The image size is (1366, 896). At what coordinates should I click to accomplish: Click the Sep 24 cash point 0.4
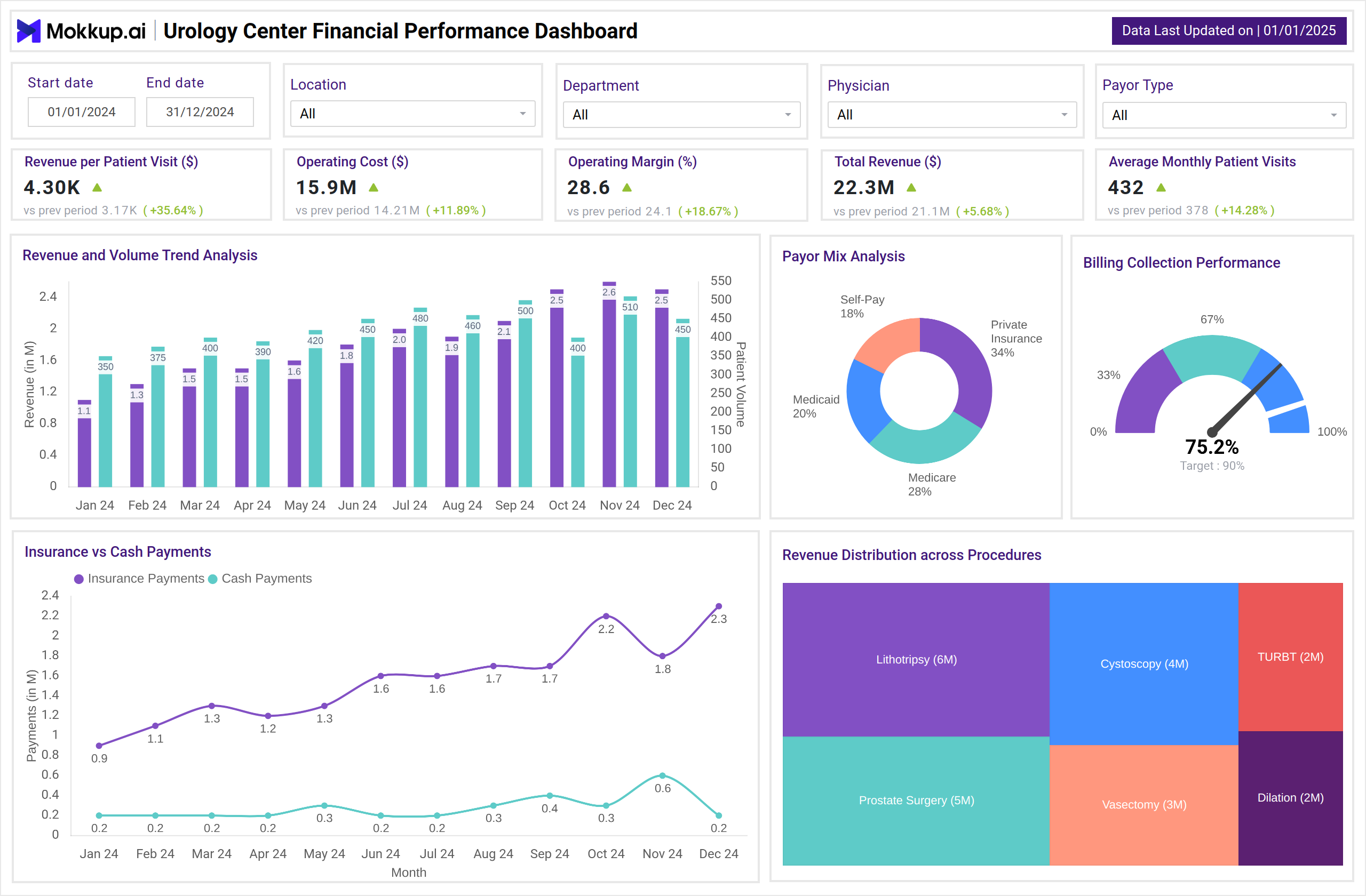[550, 796]
